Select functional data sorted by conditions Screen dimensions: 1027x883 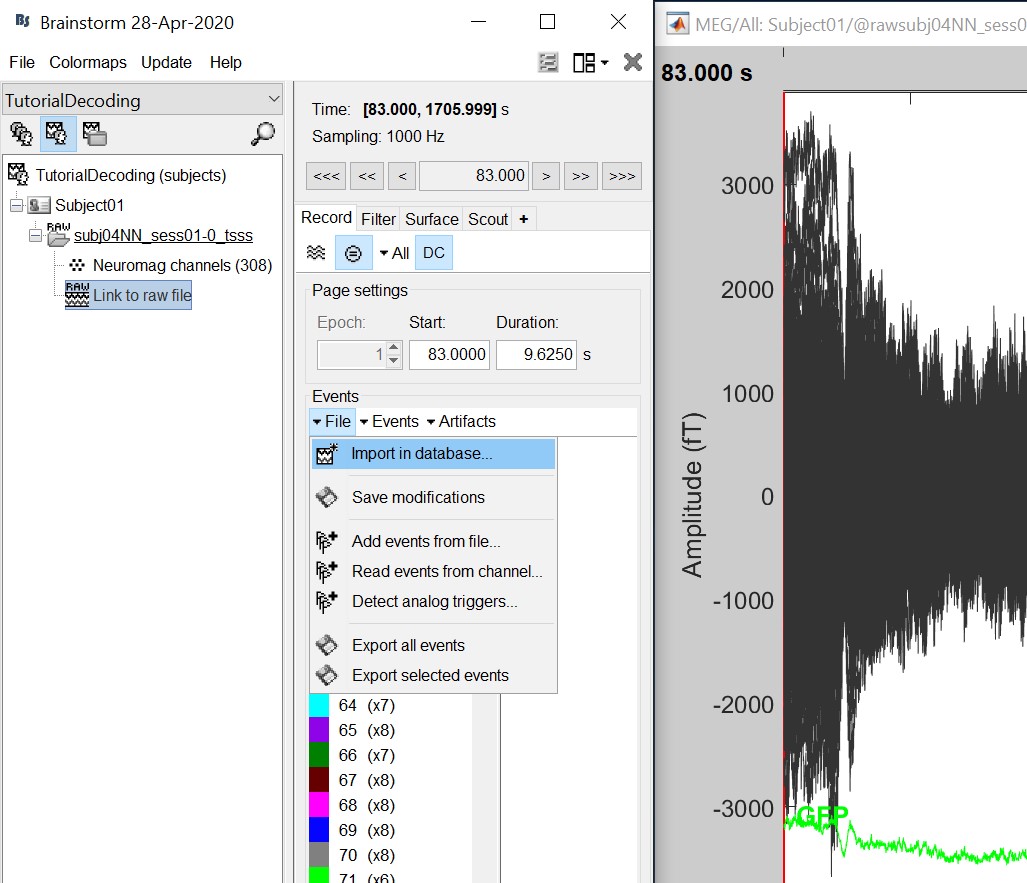(x=94, y=133)
